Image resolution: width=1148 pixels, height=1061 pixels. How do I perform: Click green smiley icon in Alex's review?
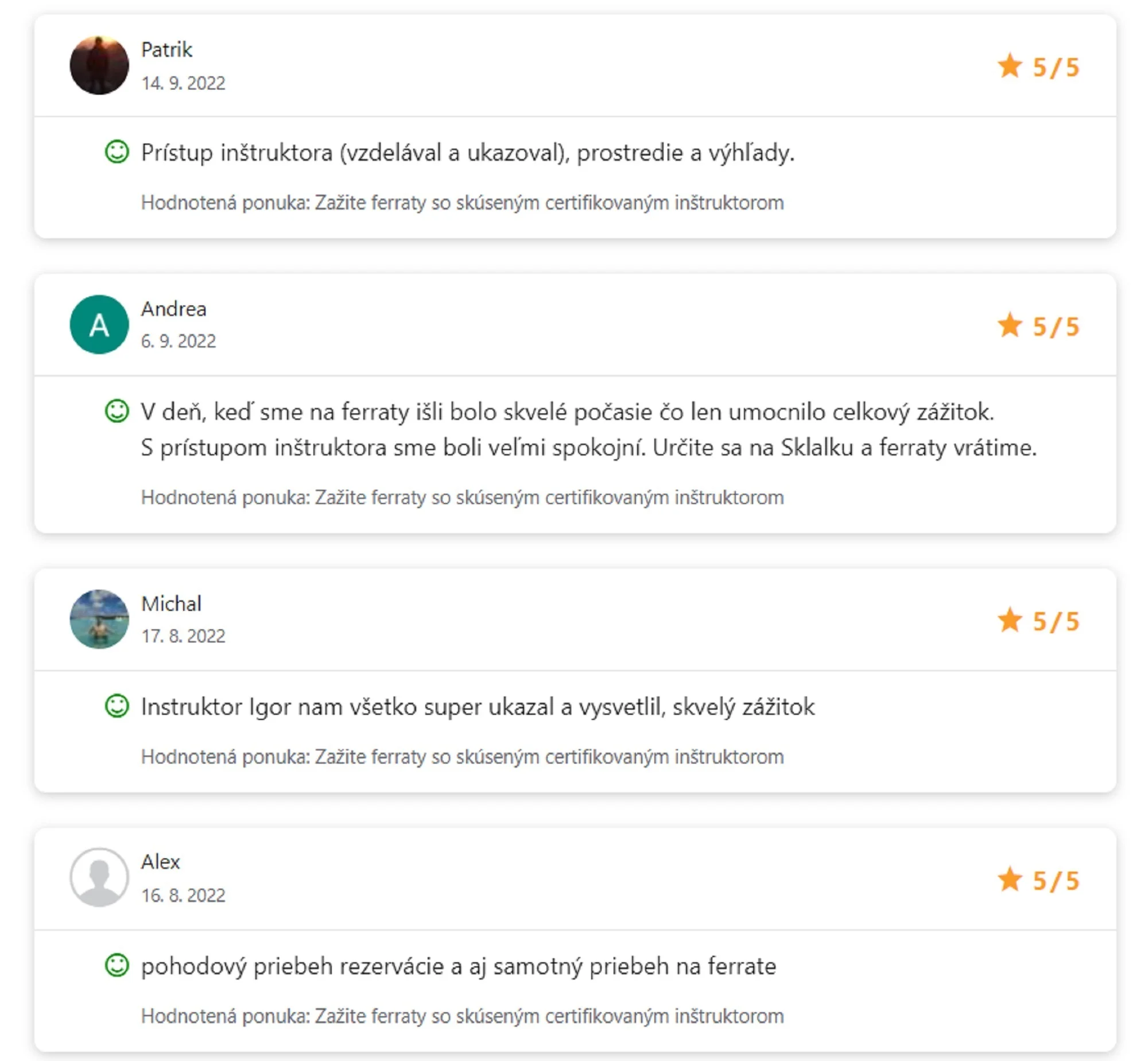(x=117, y=966)
